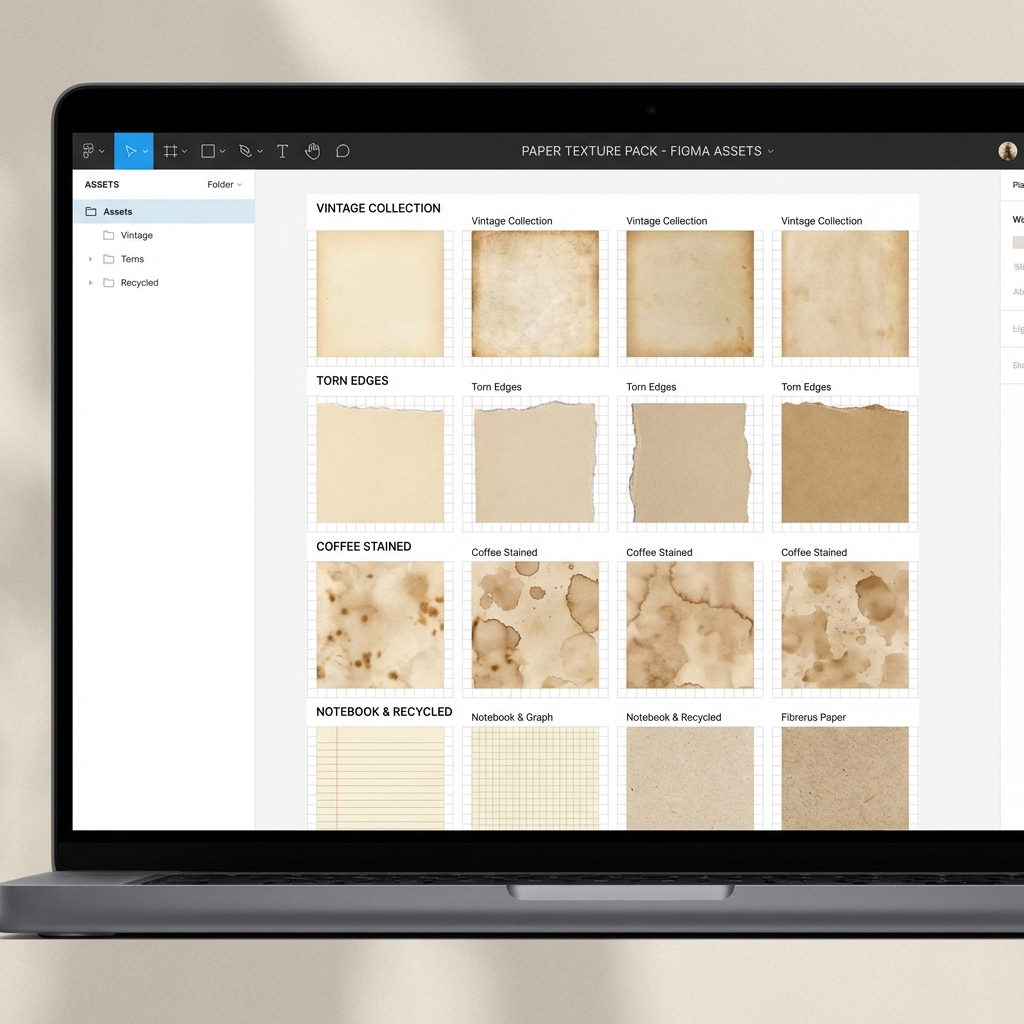Open shape tools dropdown next to Rectangle
1024x1024 pixels.
222,151
